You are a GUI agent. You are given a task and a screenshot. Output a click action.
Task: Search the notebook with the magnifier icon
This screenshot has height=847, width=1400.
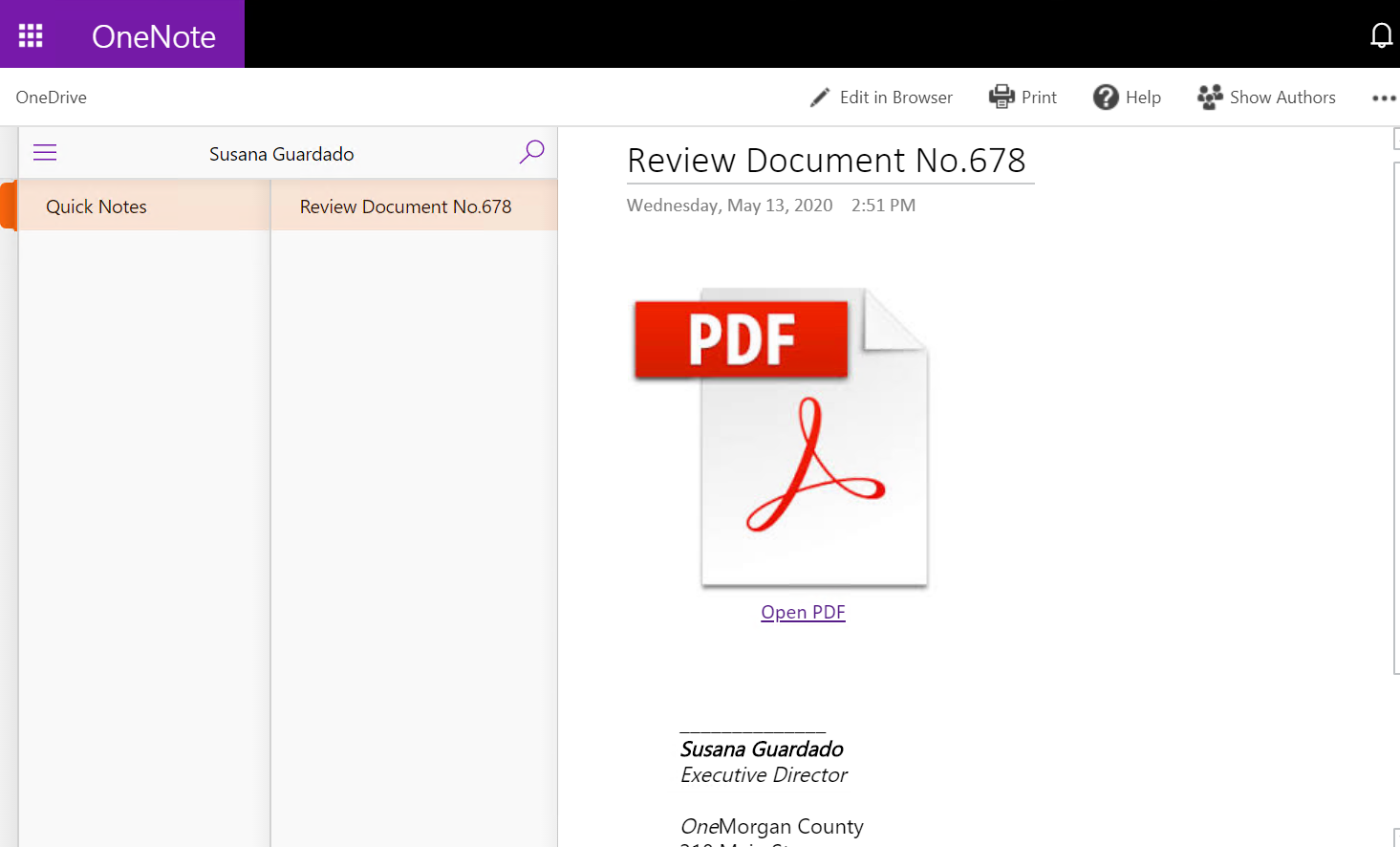pyautogui.click(x=531, y=152)
